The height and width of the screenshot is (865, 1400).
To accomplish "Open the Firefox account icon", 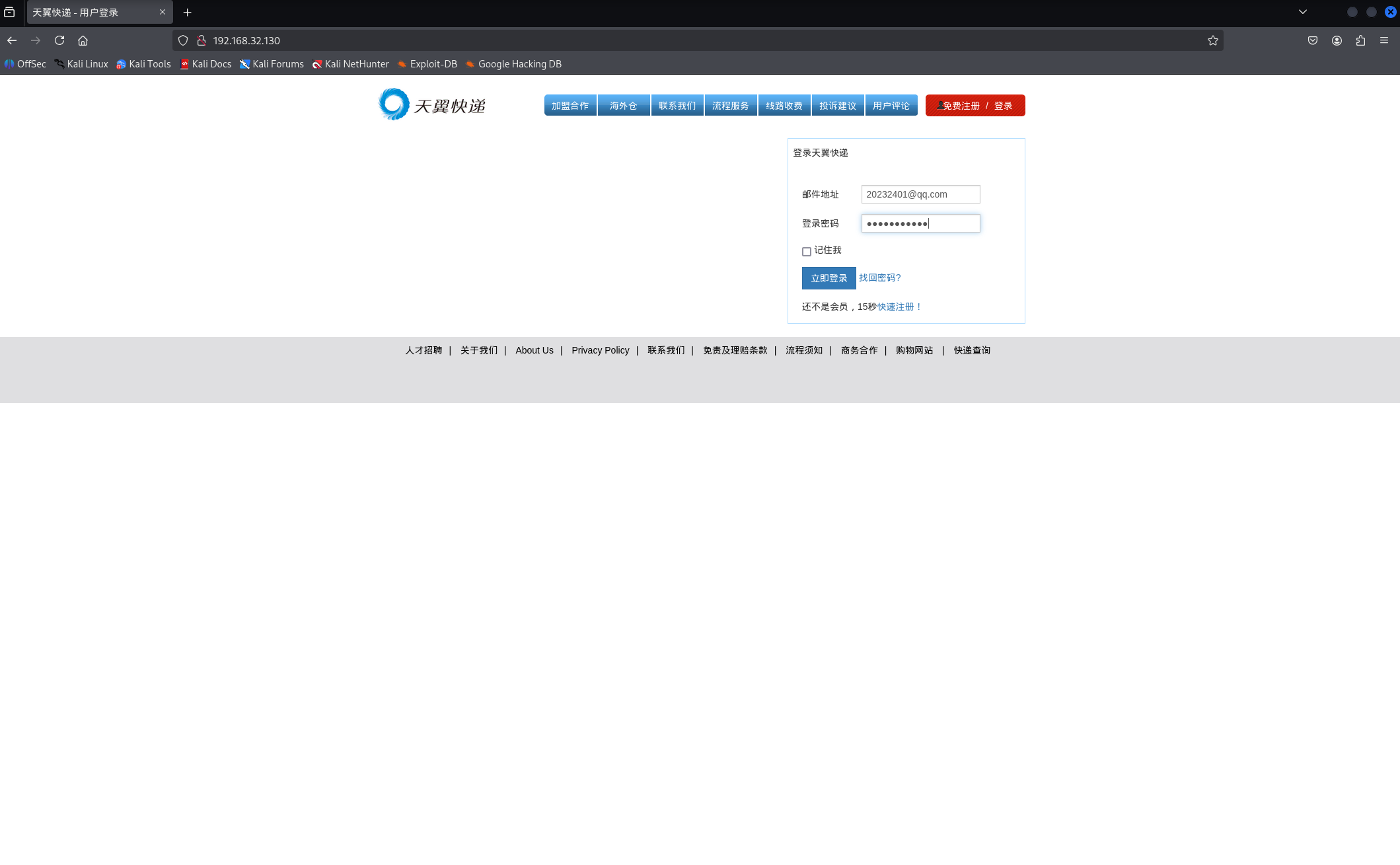I will click(1337, 40).
